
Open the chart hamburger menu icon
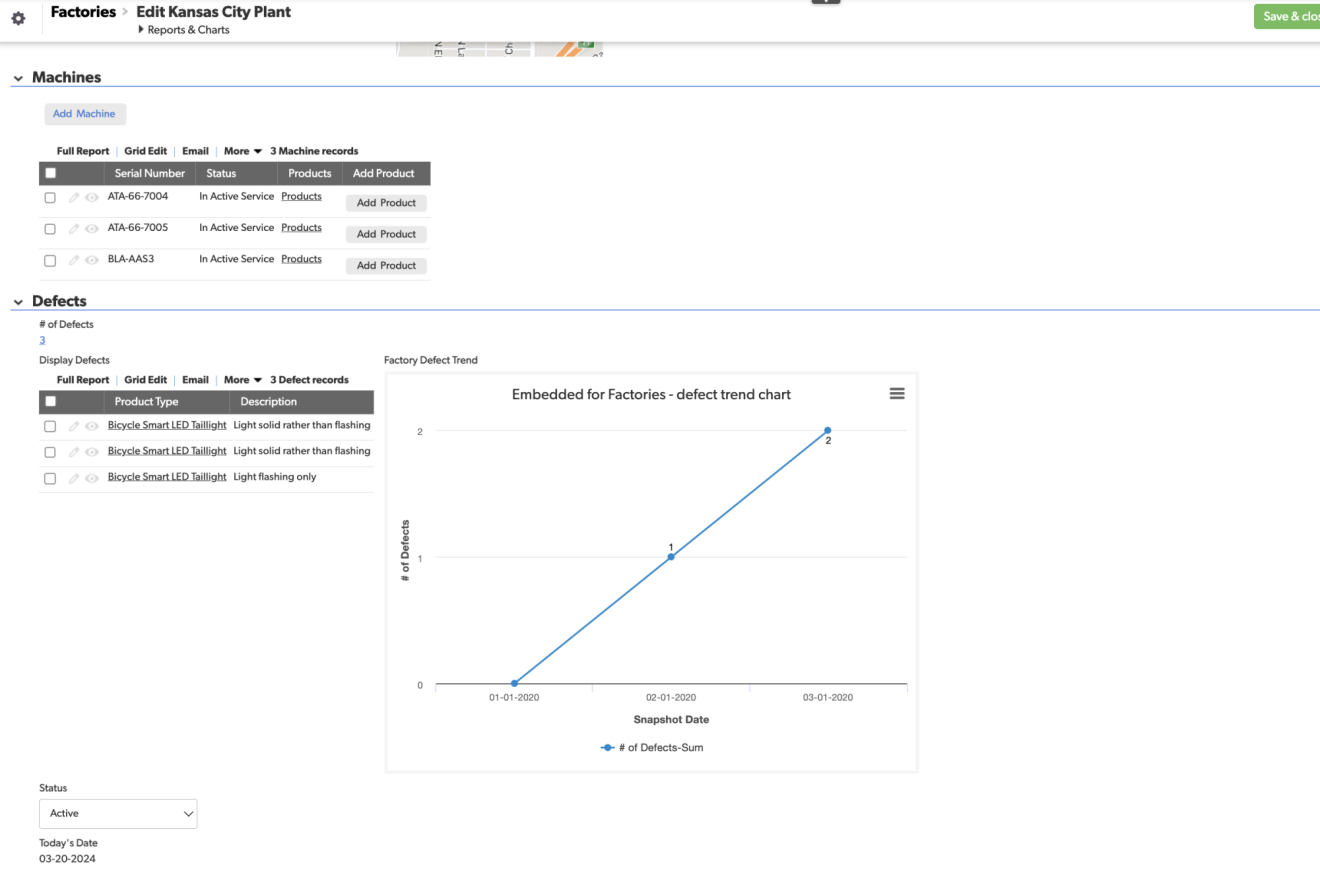897,394
